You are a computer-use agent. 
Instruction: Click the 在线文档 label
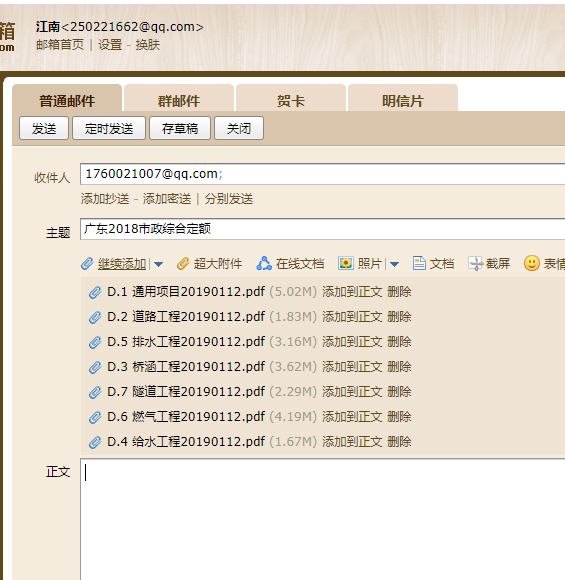[300, 264]
